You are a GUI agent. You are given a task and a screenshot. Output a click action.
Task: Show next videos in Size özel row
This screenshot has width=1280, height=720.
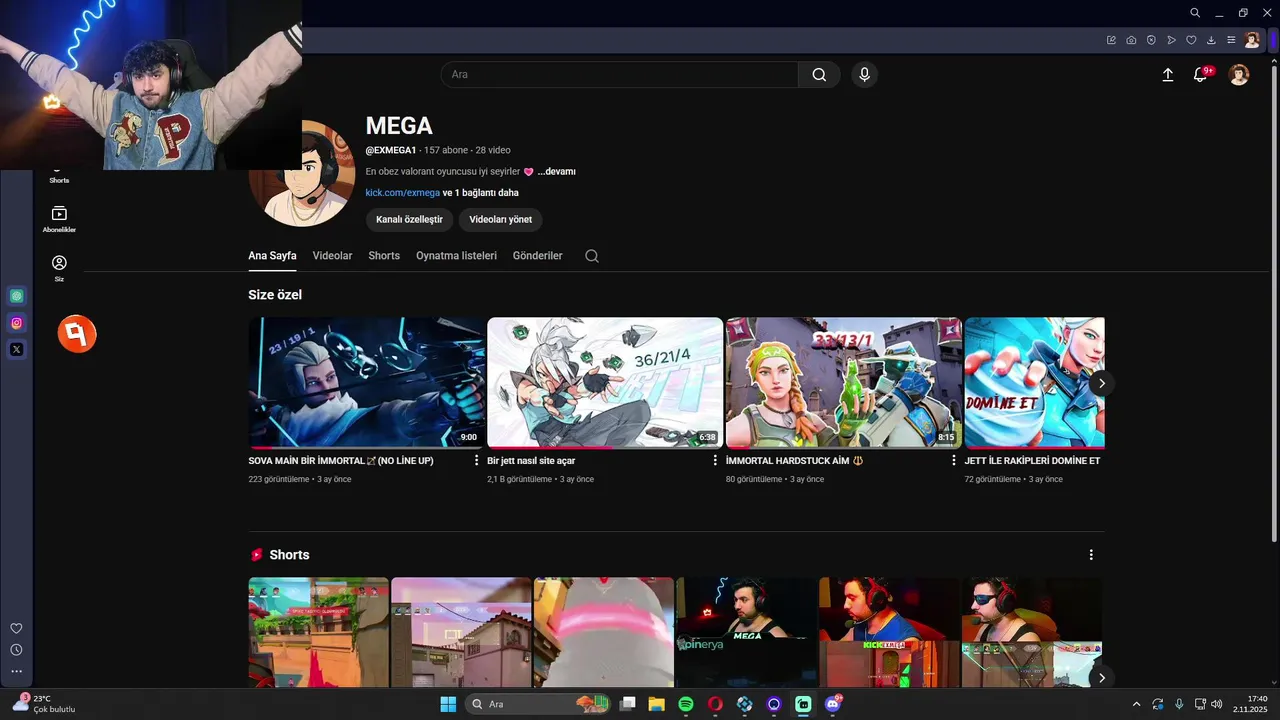click(x=1101, y=383)
